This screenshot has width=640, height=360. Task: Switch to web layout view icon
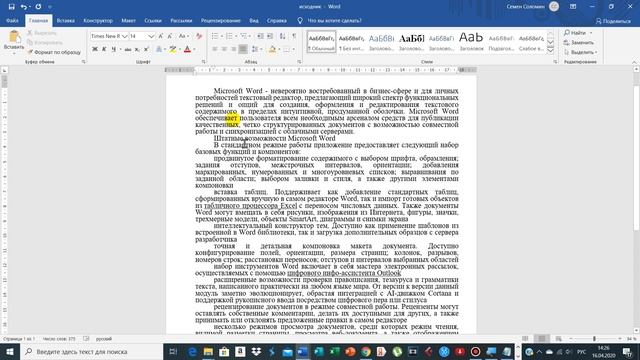coord(558,338)
